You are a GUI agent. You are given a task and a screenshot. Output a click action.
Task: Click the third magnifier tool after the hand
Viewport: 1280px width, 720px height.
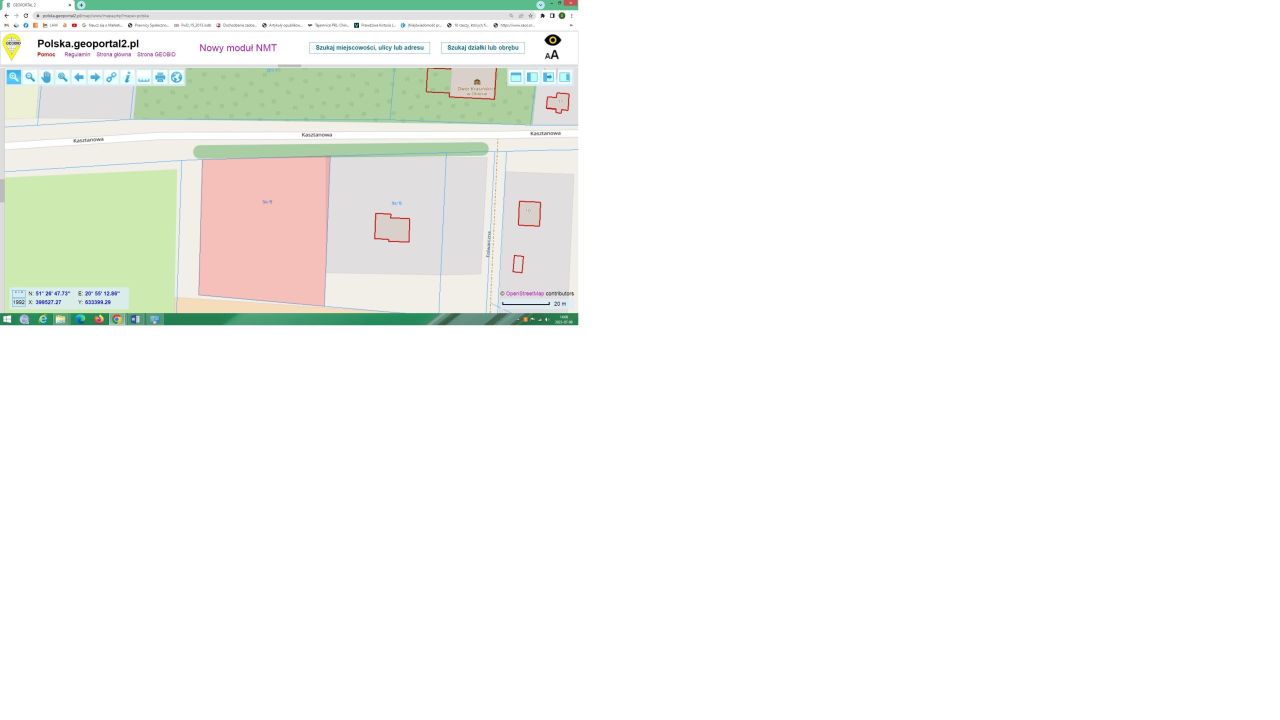62,77
